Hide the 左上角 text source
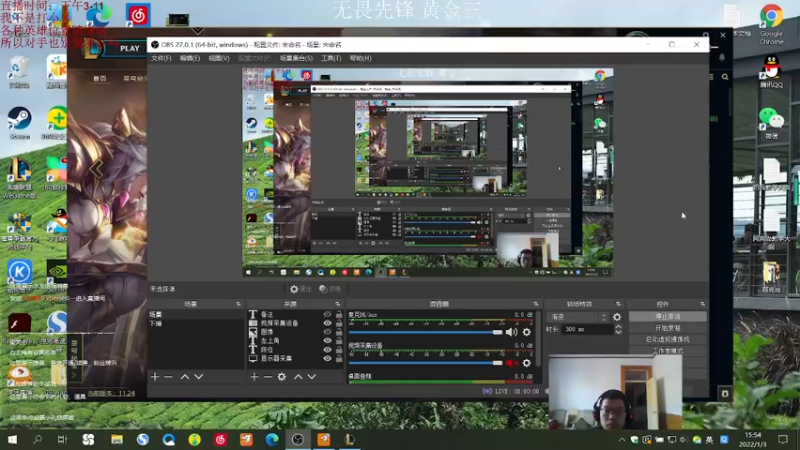The image size is (800, 450). tap(327, 340)
